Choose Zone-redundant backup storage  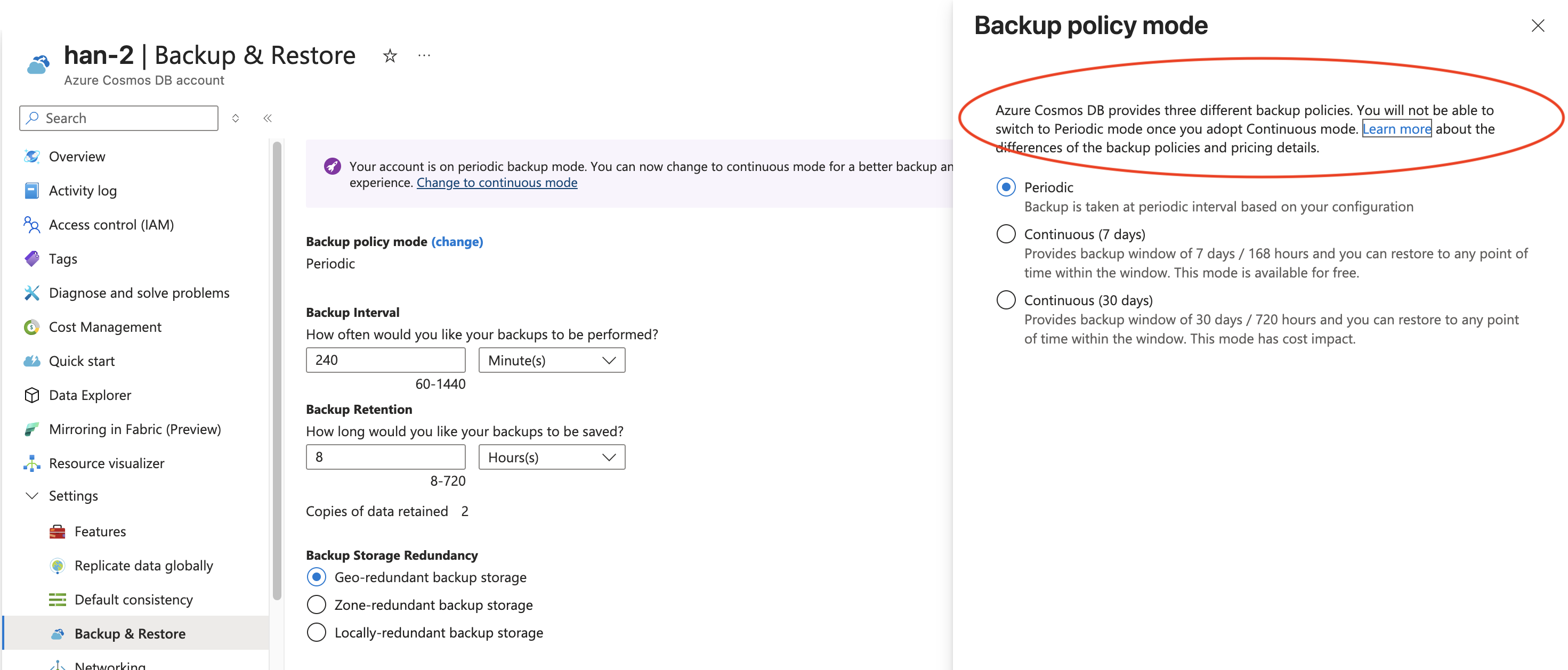[316, 604]
